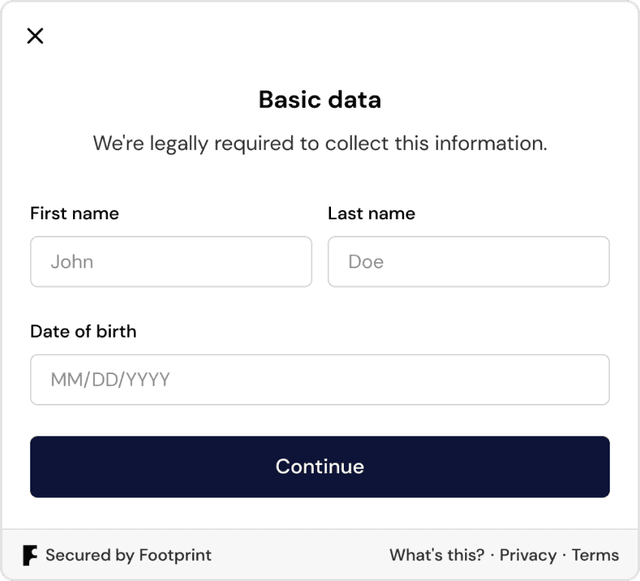
Task: Click the MM/DD/YYYY placeholder text
Action: point(110,380)
